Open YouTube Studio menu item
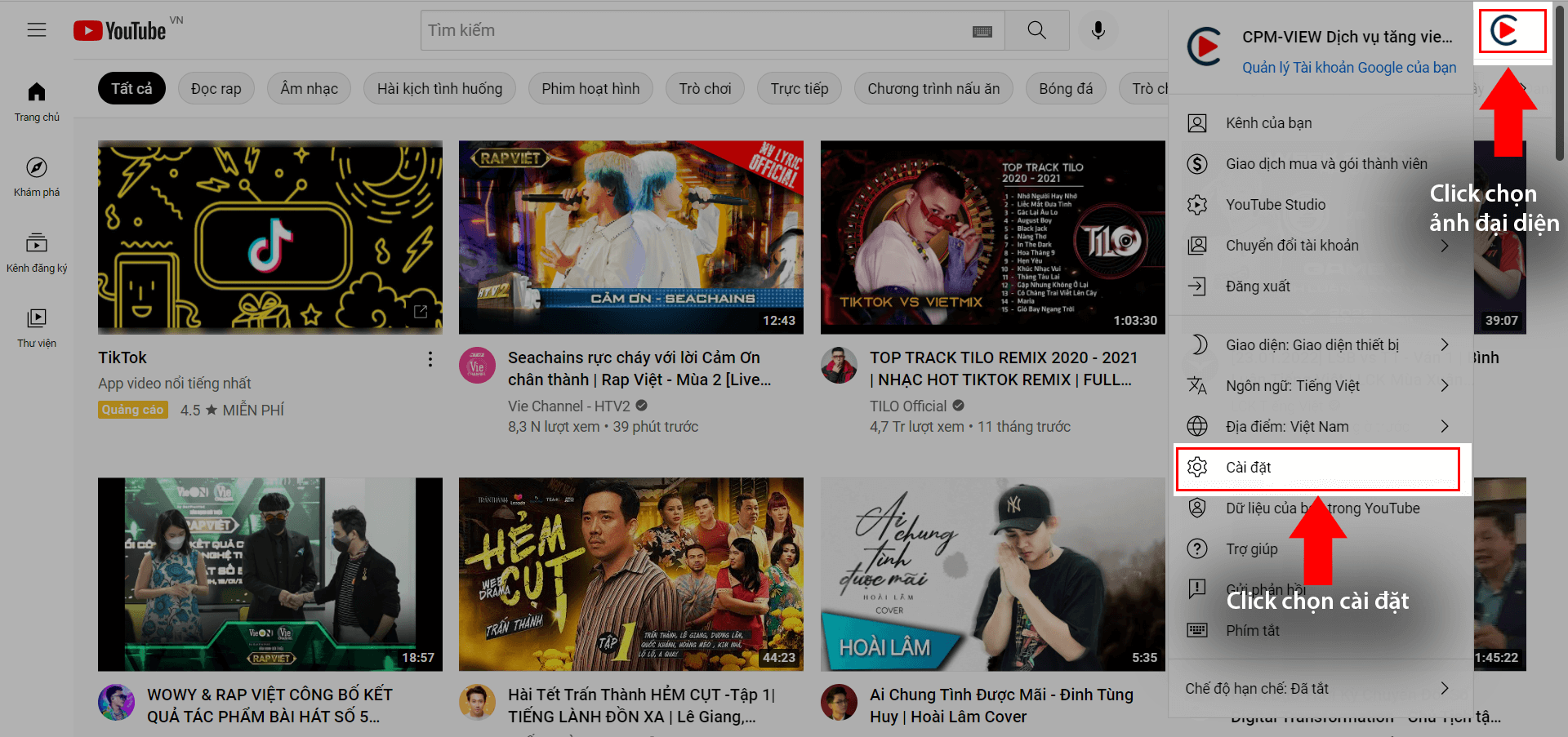Viewport: 1568px width, 737px height. (1321, 205)
